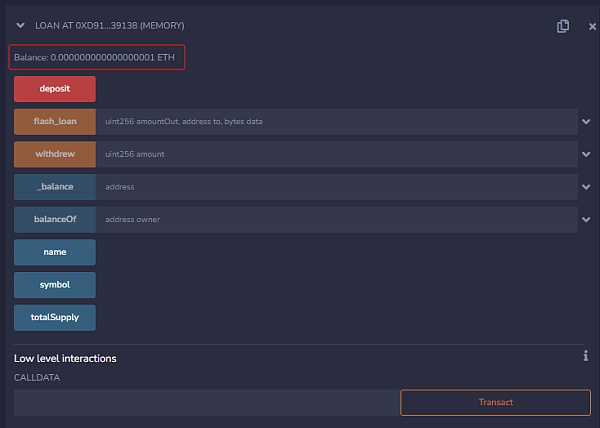This screenshot has height=428, width=600.
Task: Query totalSupply of the contract
Action: click(55, 318)
